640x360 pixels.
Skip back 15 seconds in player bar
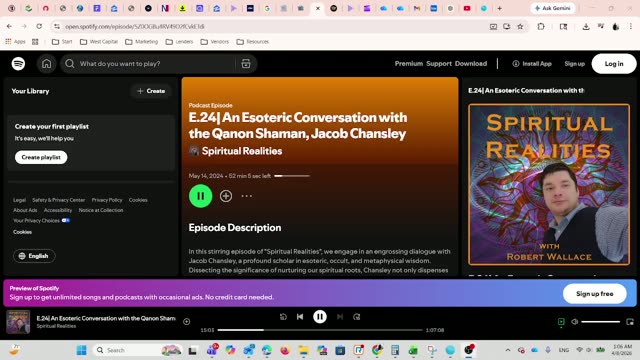click(x=283, y=317)
